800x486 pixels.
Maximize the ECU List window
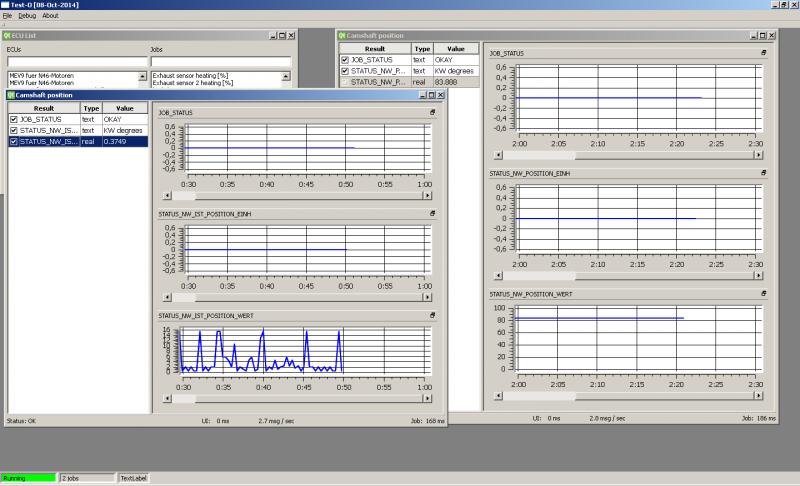(282, 35)
